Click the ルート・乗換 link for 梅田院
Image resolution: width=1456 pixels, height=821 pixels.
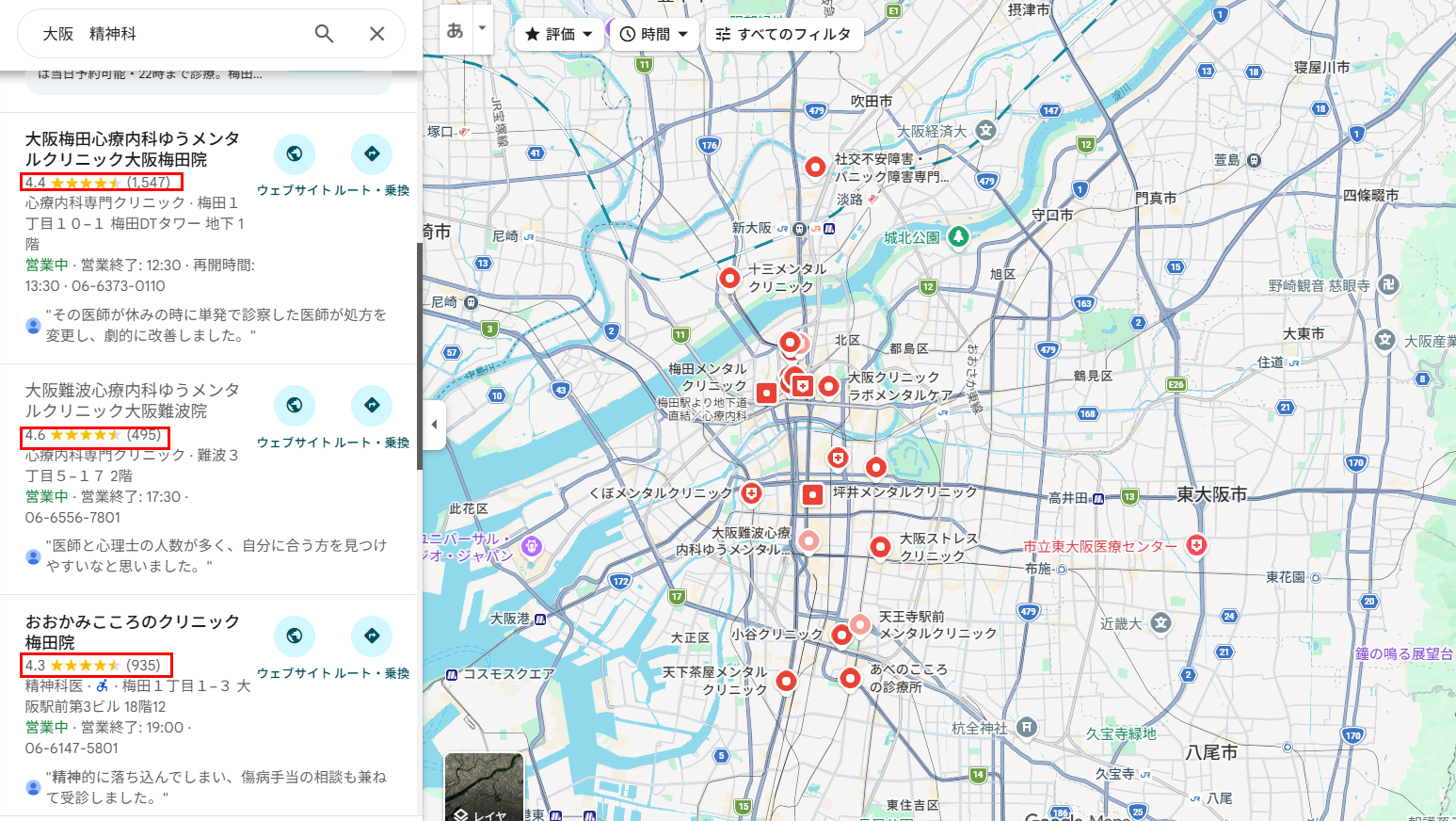[x=373, y=672]
